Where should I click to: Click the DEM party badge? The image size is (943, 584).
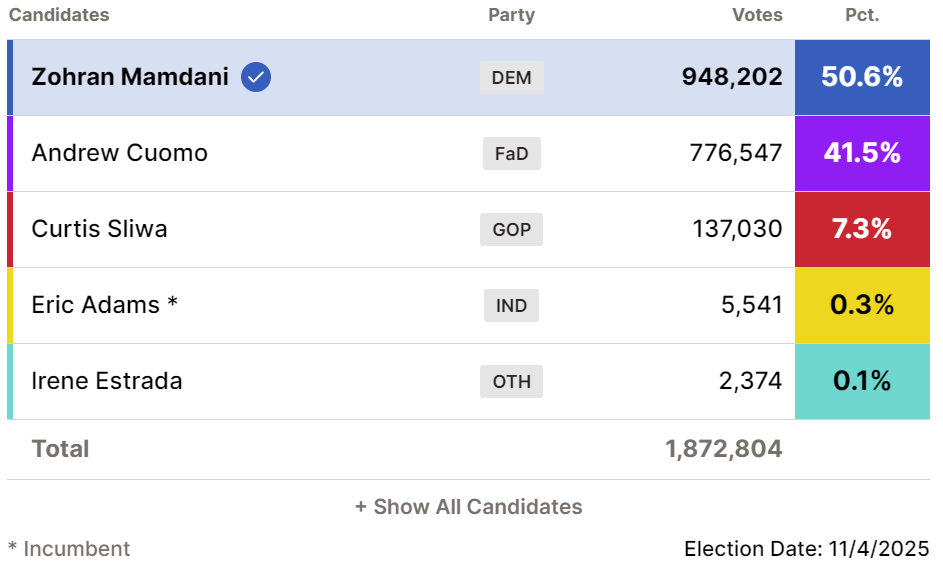512,77
